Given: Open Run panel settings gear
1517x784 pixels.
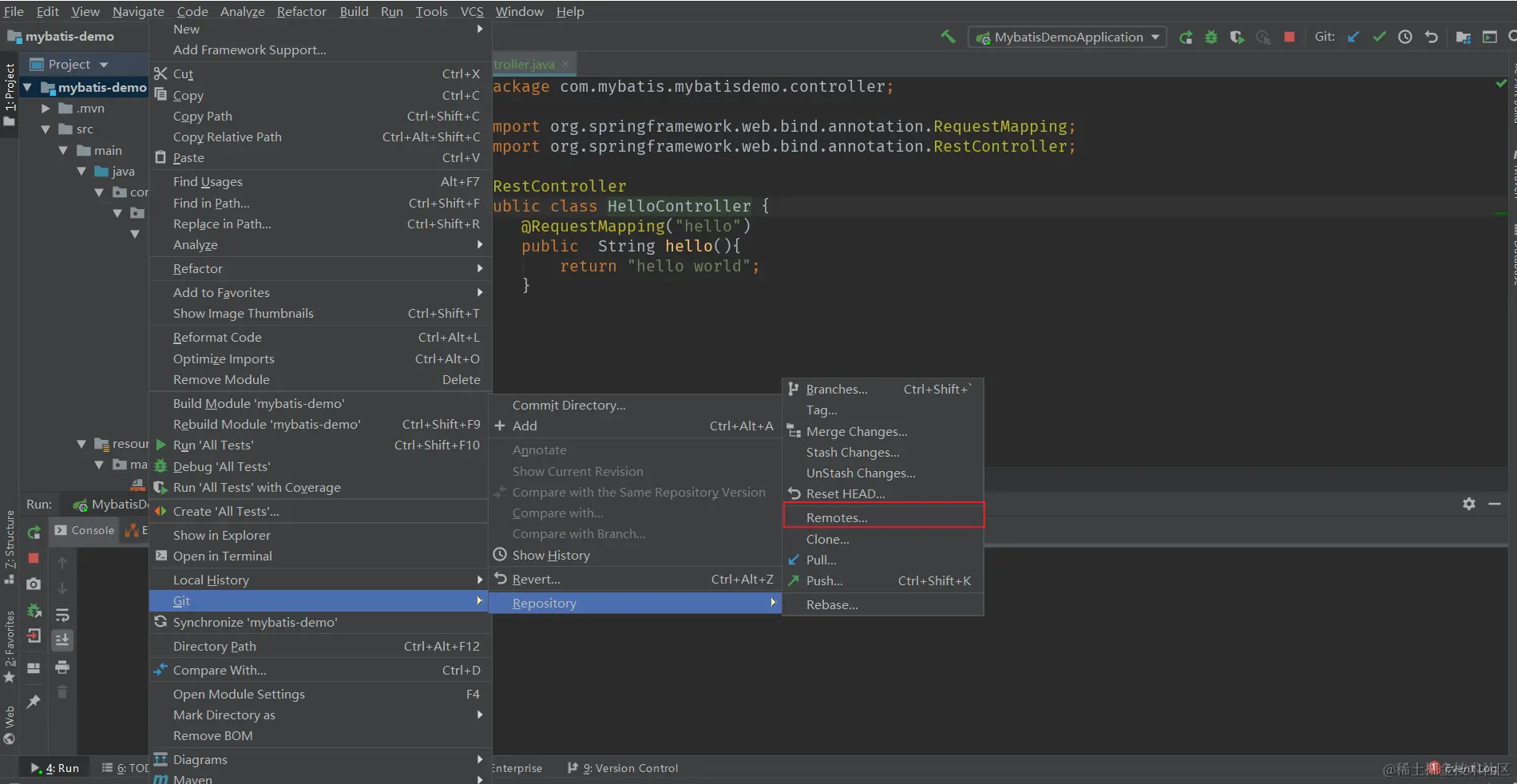Looking at the screenshot, I should 1469,504.
